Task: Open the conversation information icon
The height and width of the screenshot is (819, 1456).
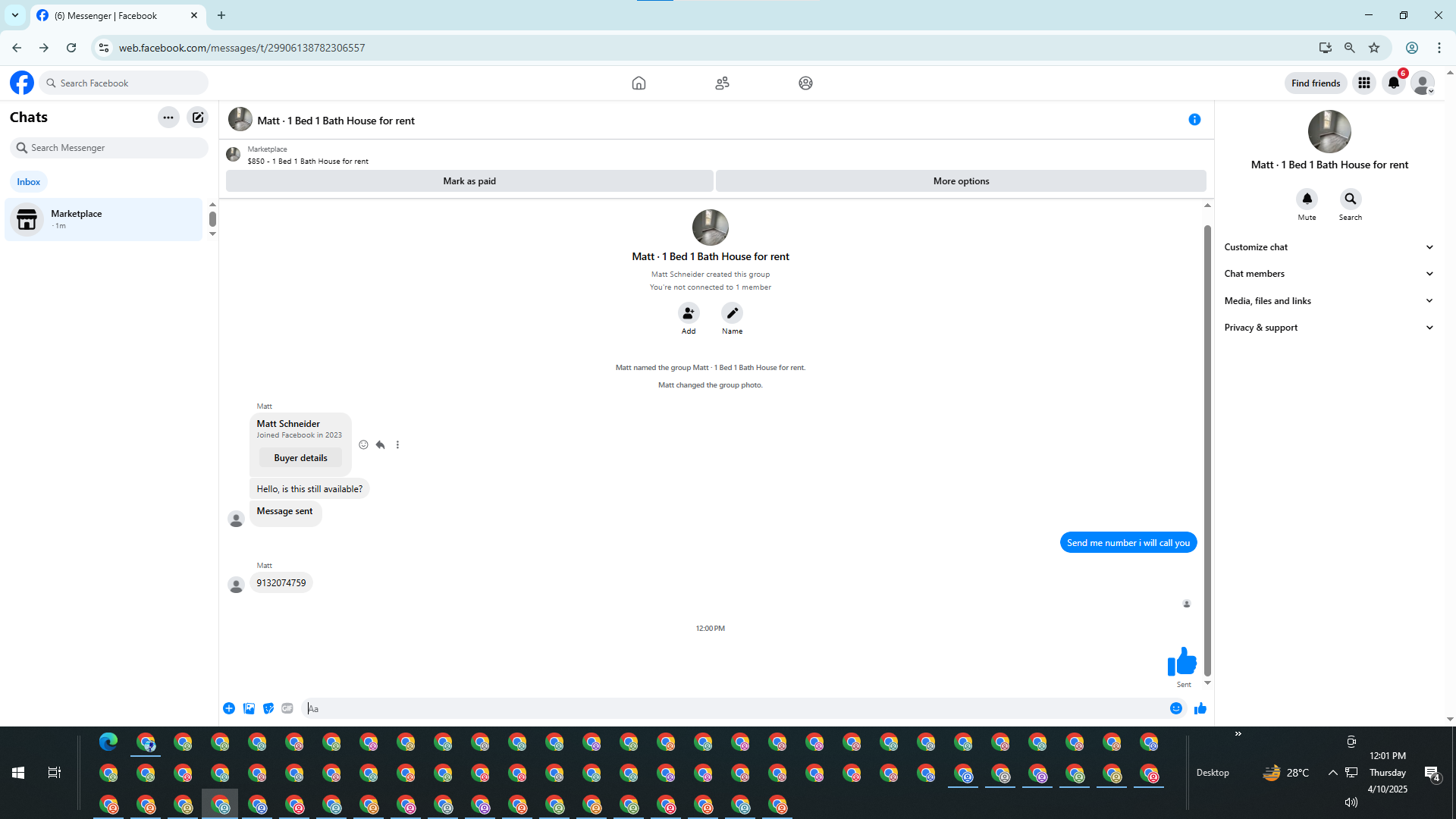Action: [x=1194, y=120]
